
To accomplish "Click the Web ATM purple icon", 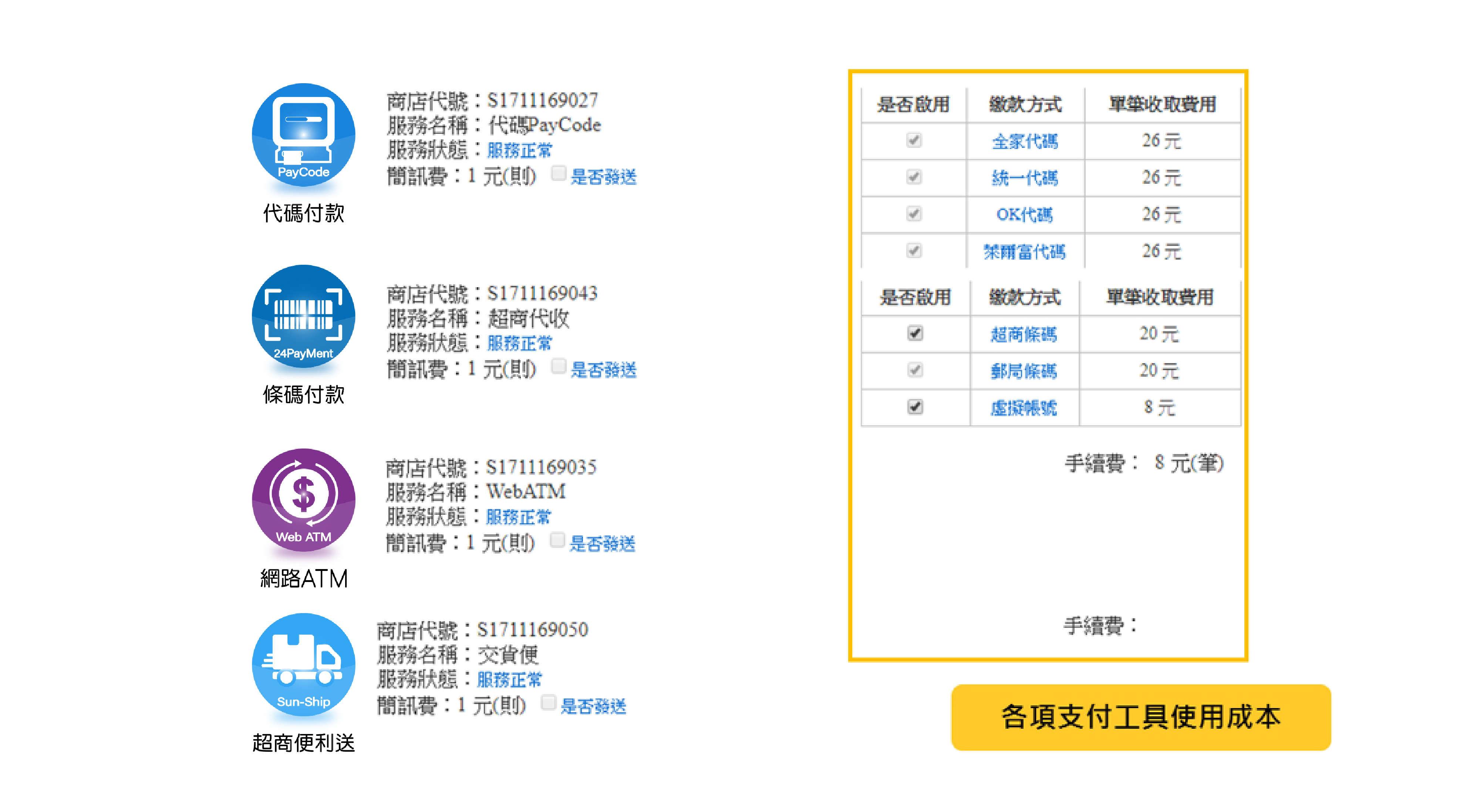I will click(x=303, y=500).
